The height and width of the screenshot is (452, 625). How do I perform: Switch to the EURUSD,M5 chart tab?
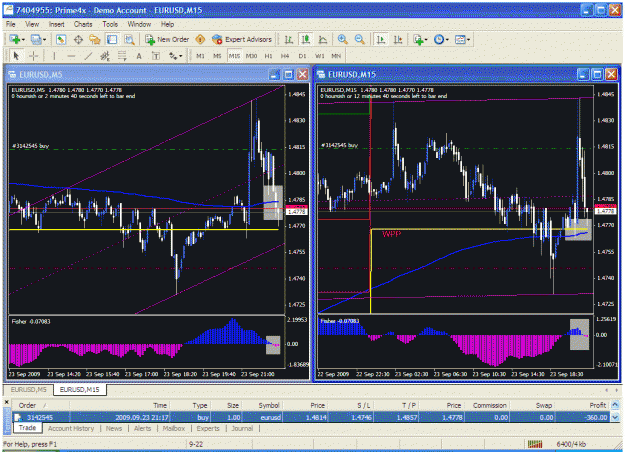tap(28, 389)
